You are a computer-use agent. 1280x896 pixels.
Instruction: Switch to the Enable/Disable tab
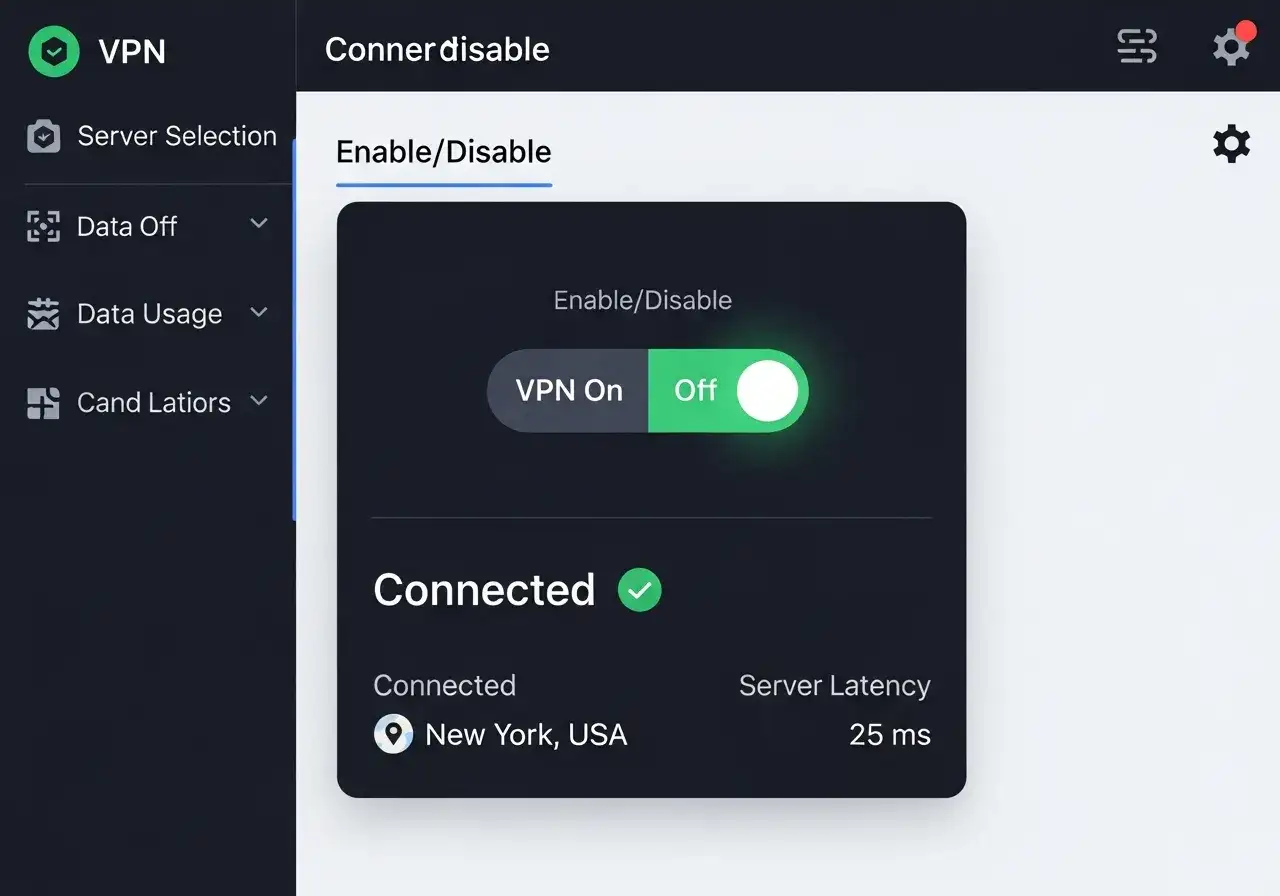coord(444,152)
